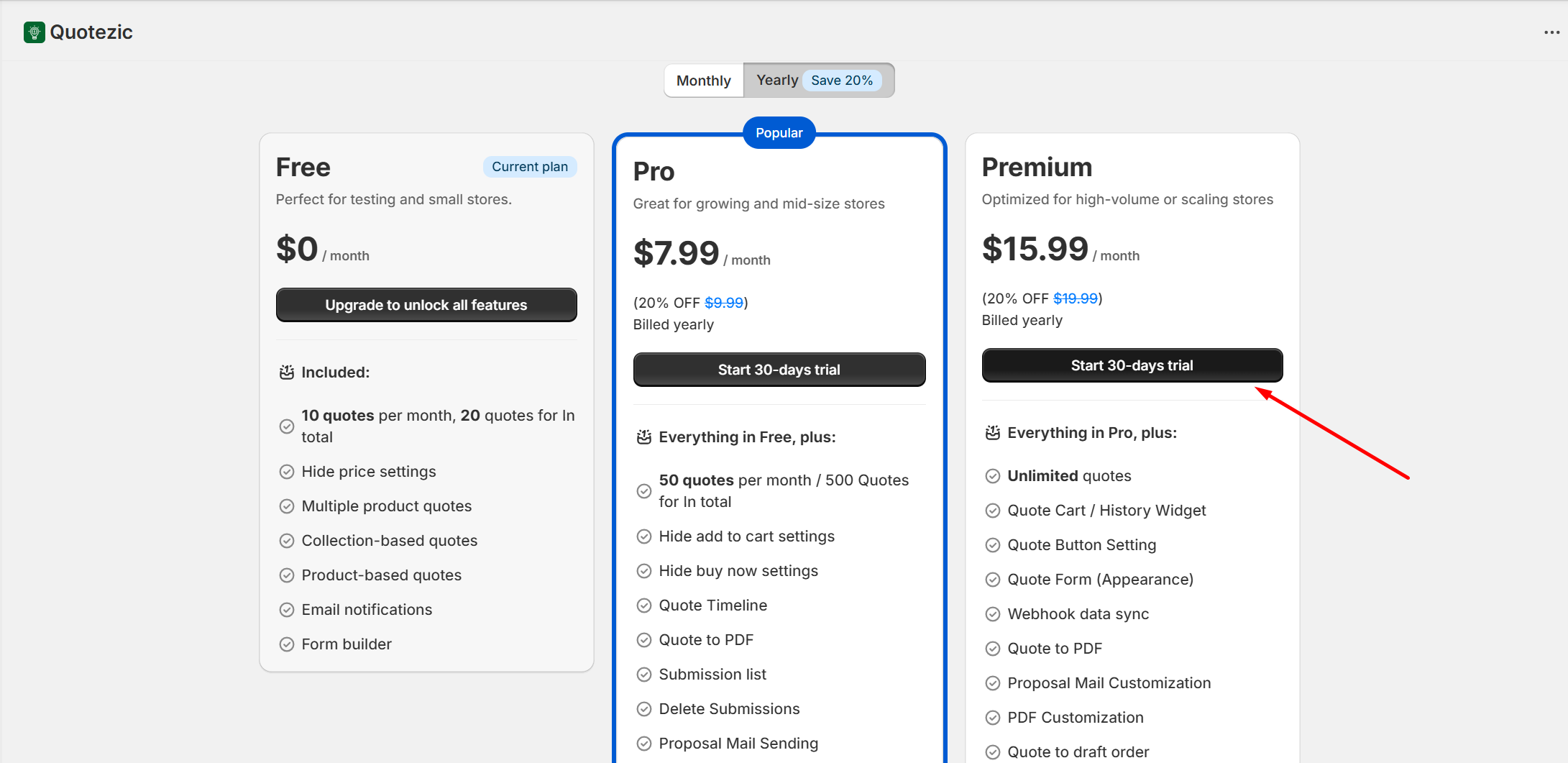Click the Popular badge on Pro plan
The image size is (1568, 763).
tap(779, 133)
